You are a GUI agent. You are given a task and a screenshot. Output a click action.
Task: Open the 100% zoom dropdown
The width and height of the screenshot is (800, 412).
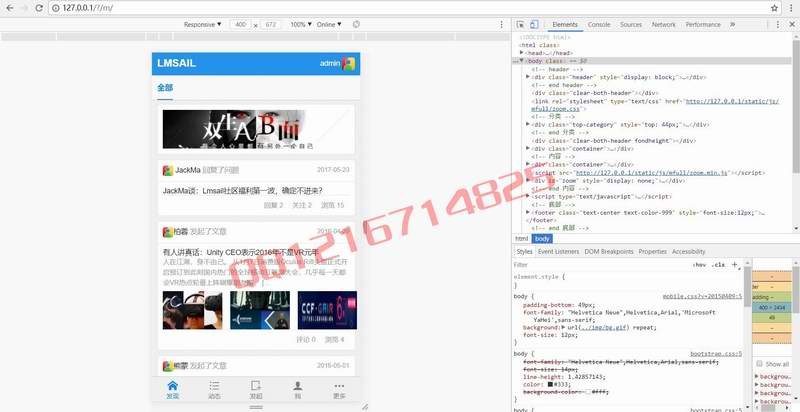tap(301, 24)
